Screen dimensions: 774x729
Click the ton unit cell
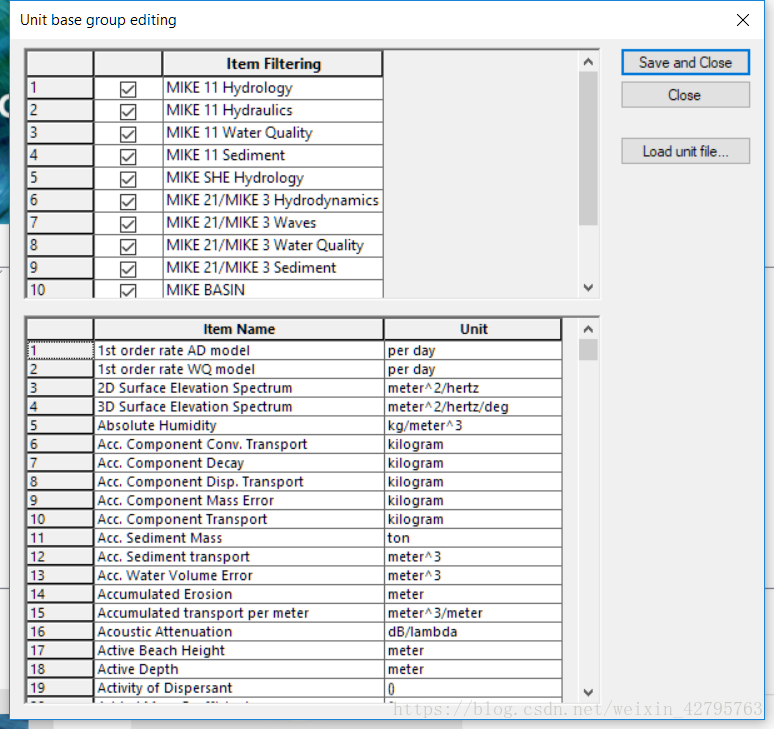coord(473,538)
